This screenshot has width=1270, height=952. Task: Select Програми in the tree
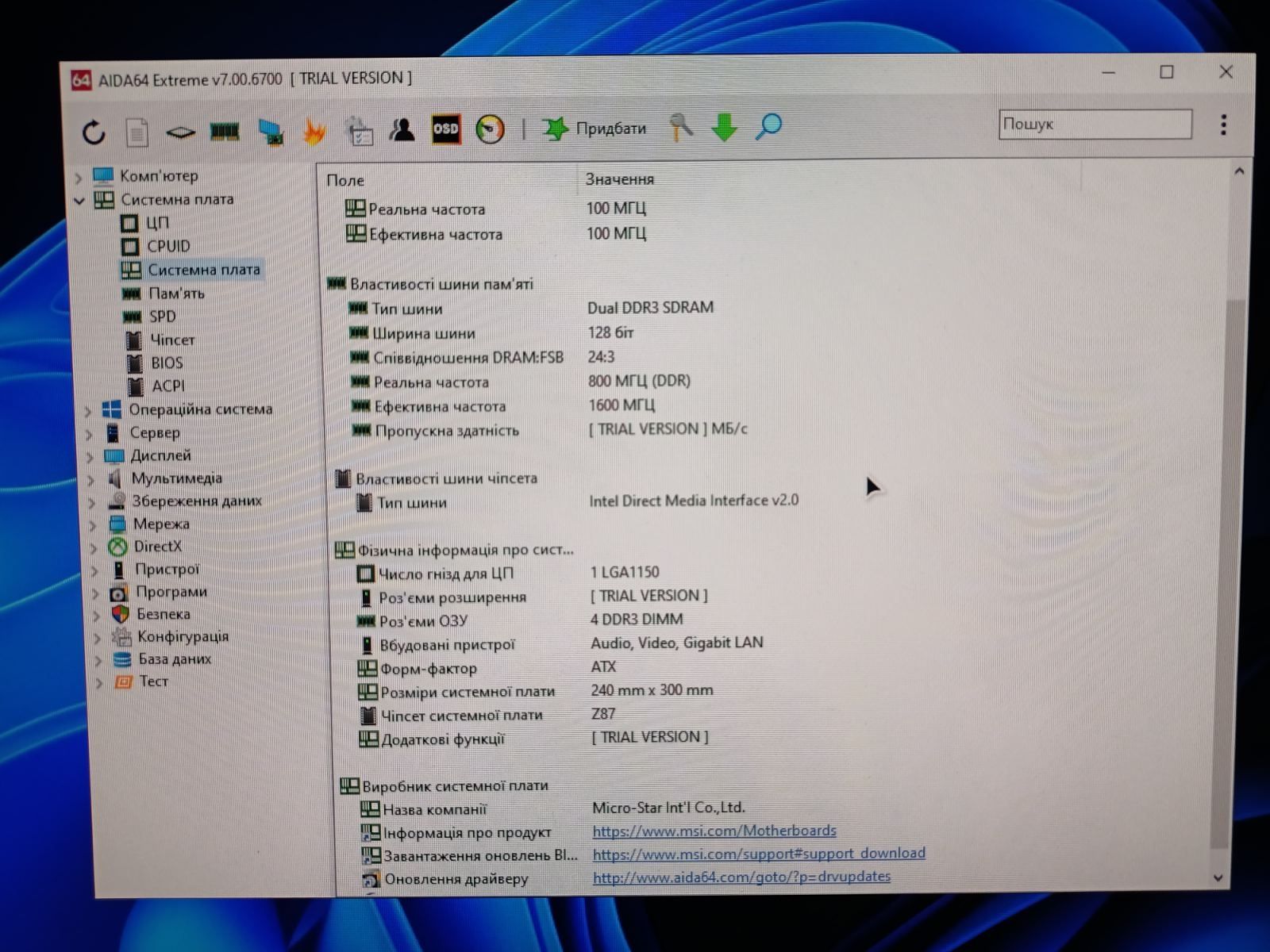point(171,591)
